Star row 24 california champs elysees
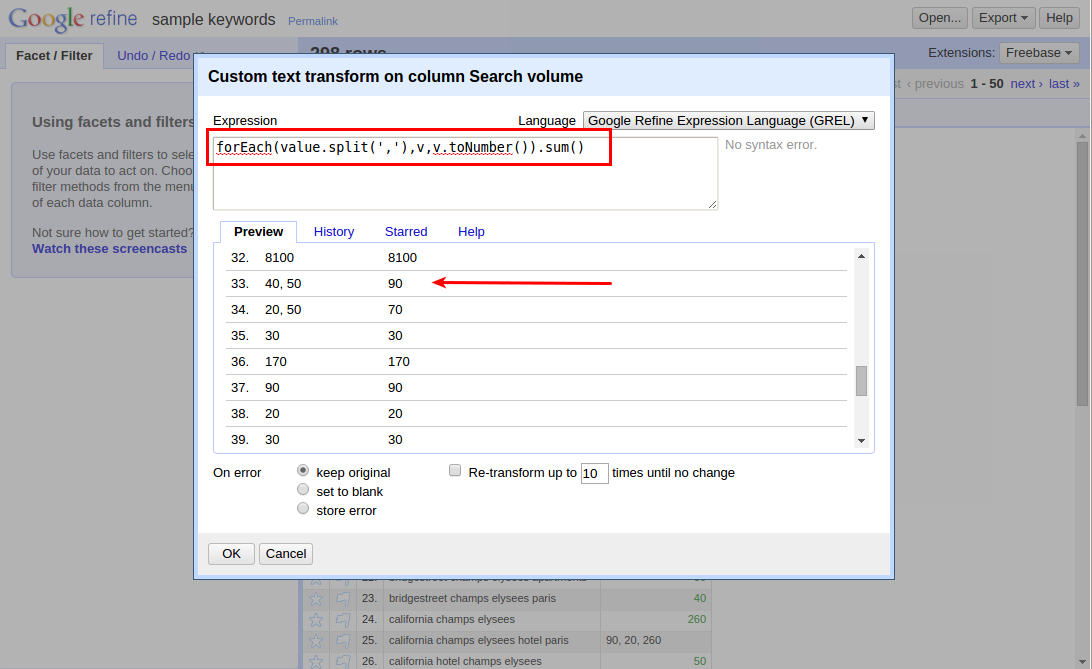This screenshot has height=669, width=1092. pyautogui.click(x=315, y=619)
